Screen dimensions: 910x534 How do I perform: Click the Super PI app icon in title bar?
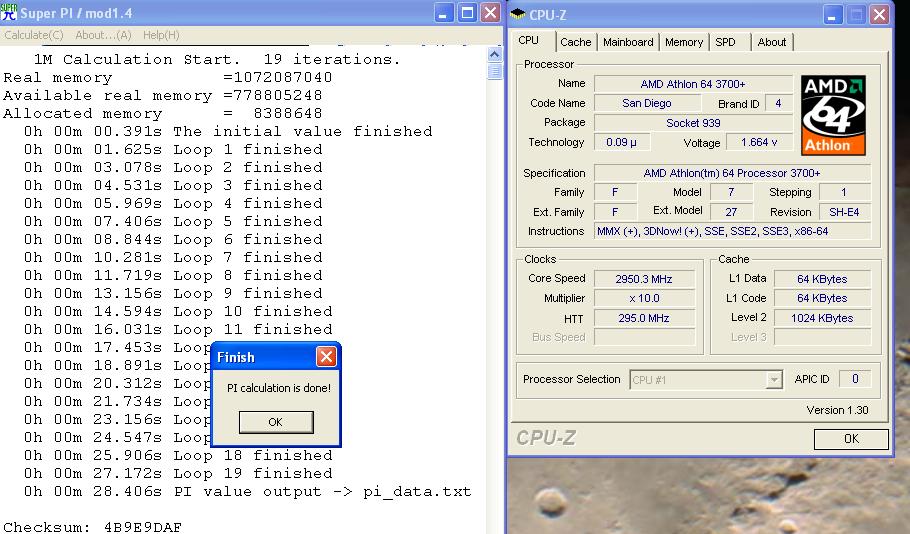click(9, 12)
